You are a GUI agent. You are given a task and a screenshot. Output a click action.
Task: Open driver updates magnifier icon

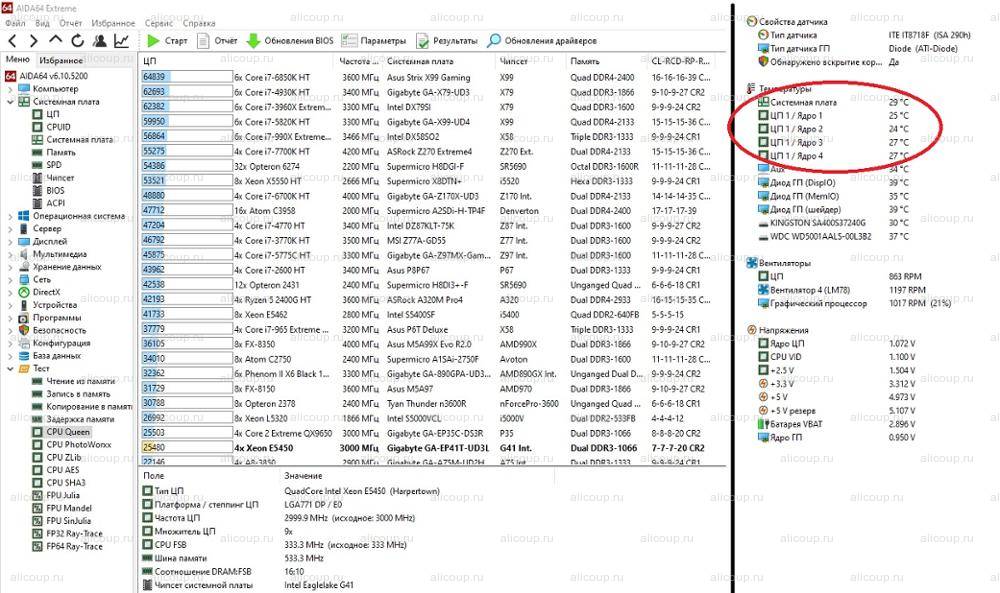pyautogui.click(x=494, y=41)
